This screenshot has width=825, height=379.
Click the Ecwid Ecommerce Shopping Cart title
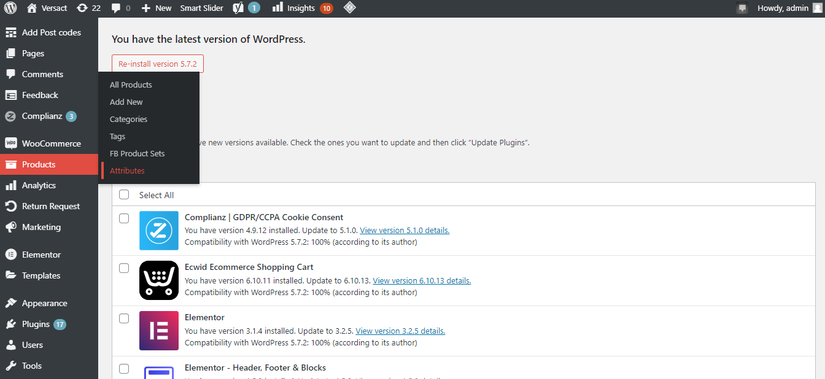(249, 267)
